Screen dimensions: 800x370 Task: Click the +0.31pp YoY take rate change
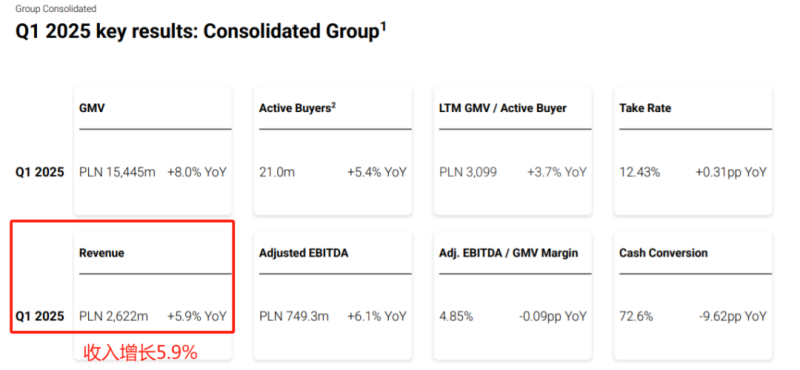pyautogui.click(x=731, y=172)
